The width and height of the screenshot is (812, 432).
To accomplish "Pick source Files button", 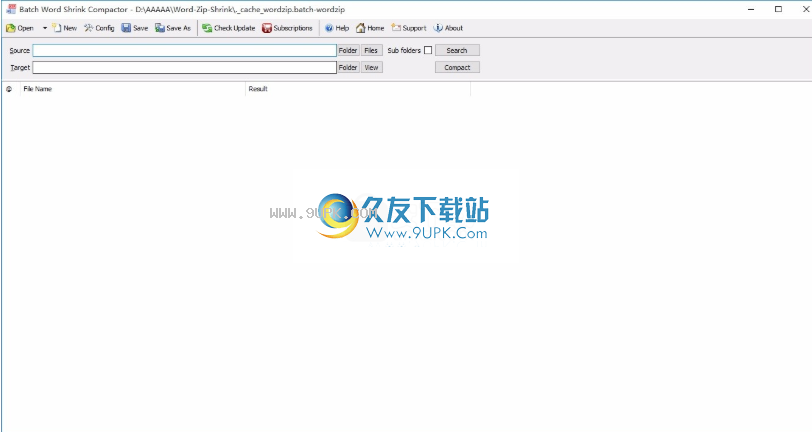I will pyautogui.click(x=371, y=50).
